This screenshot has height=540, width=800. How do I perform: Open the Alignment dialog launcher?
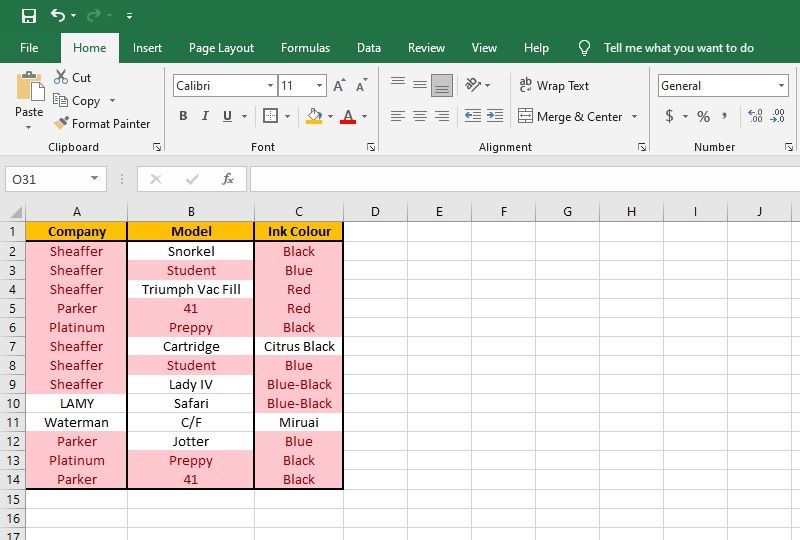tap(641, 148)
